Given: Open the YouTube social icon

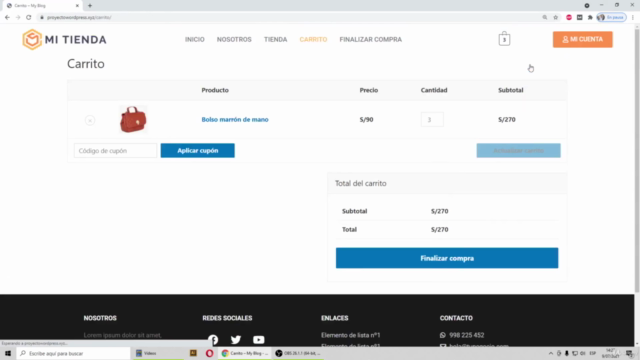Looking at the screenshot, I should 258,340.
